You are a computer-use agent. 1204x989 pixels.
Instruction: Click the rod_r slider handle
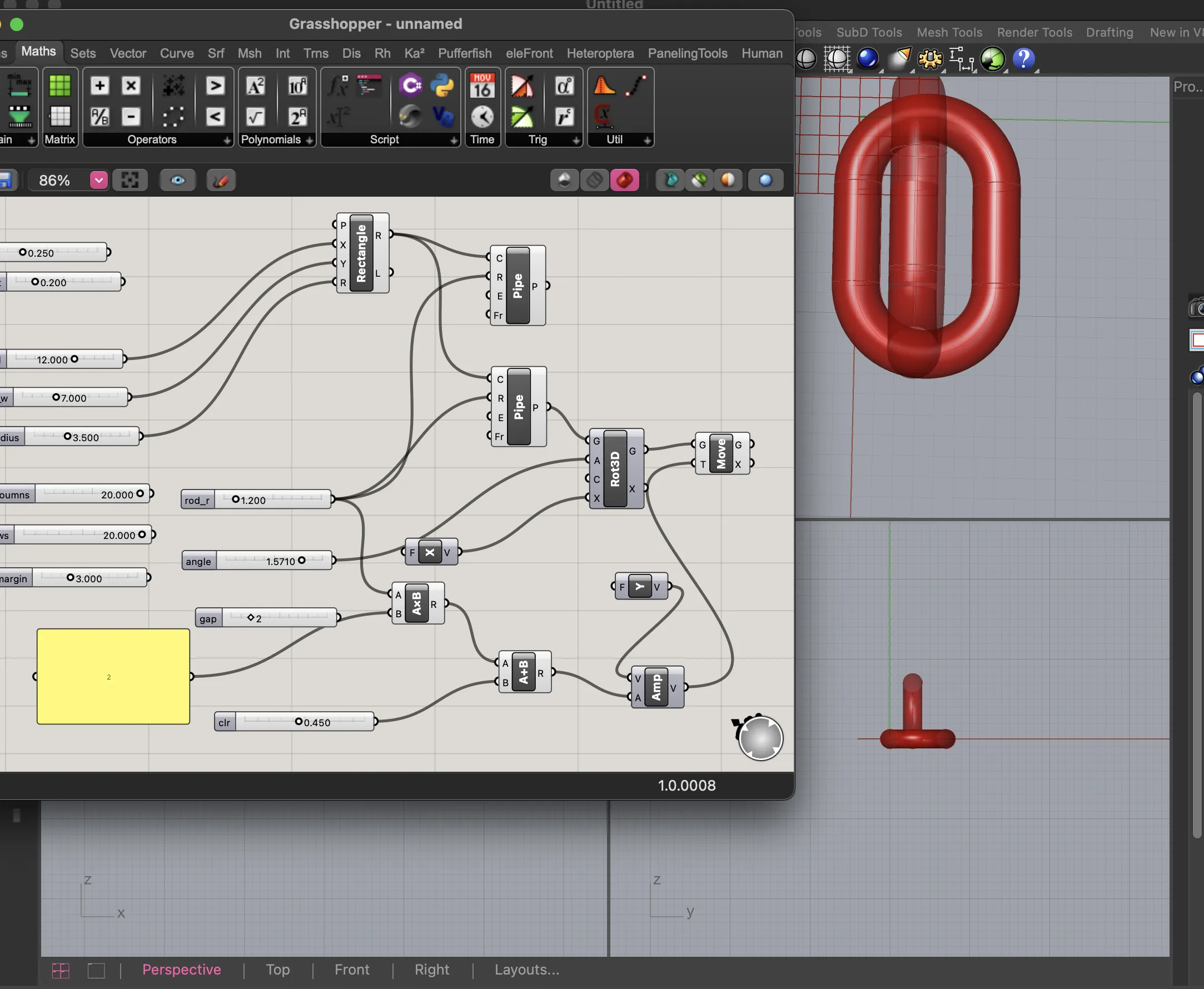[x=235, y=499]
